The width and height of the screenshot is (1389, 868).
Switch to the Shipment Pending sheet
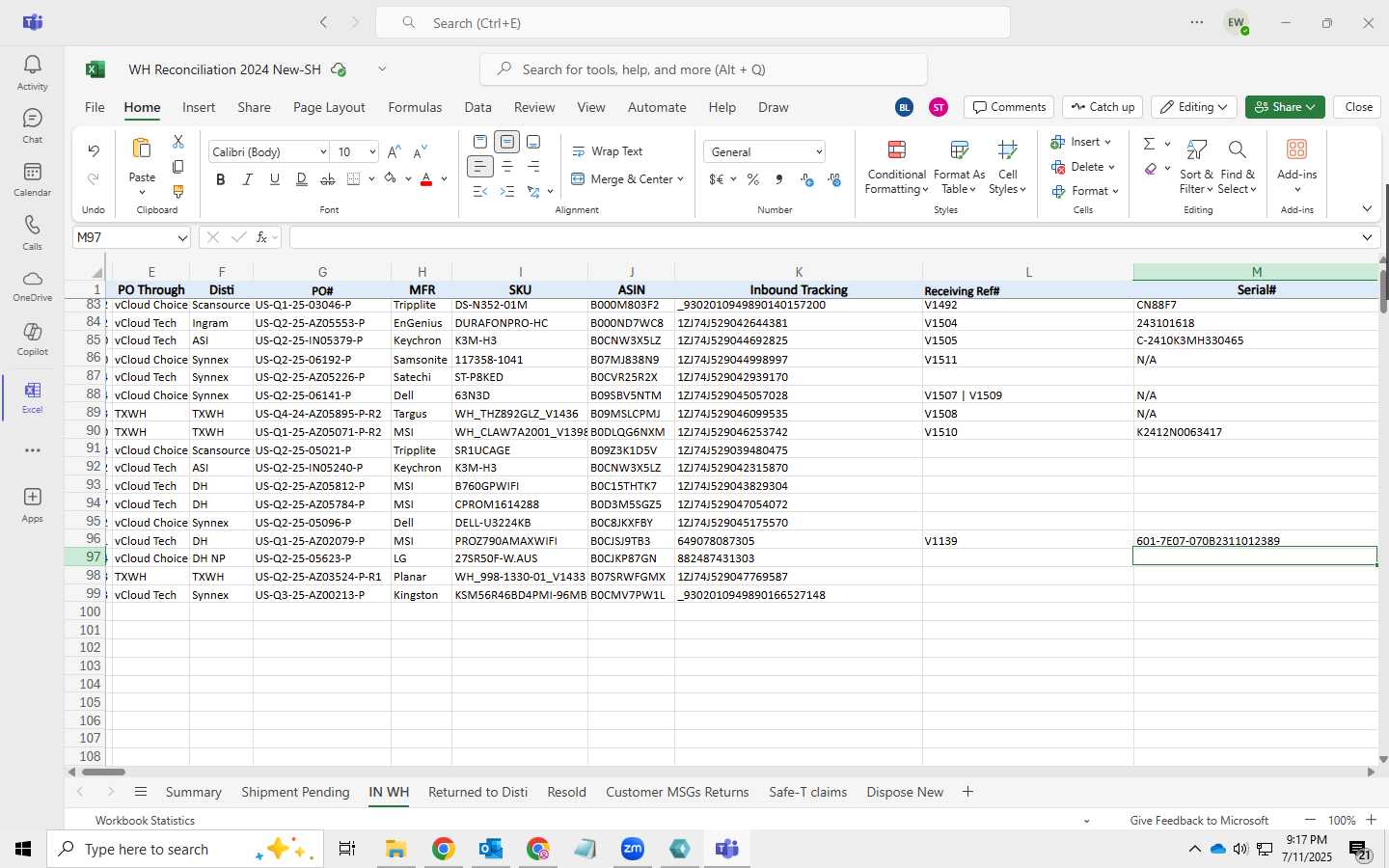pyautogui.click(x=295, y=792)
